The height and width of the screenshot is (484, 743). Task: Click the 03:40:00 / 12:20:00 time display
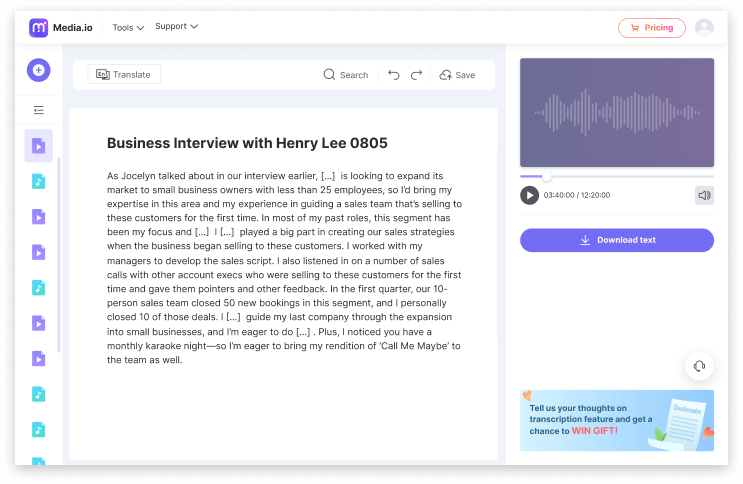point(577,195)
